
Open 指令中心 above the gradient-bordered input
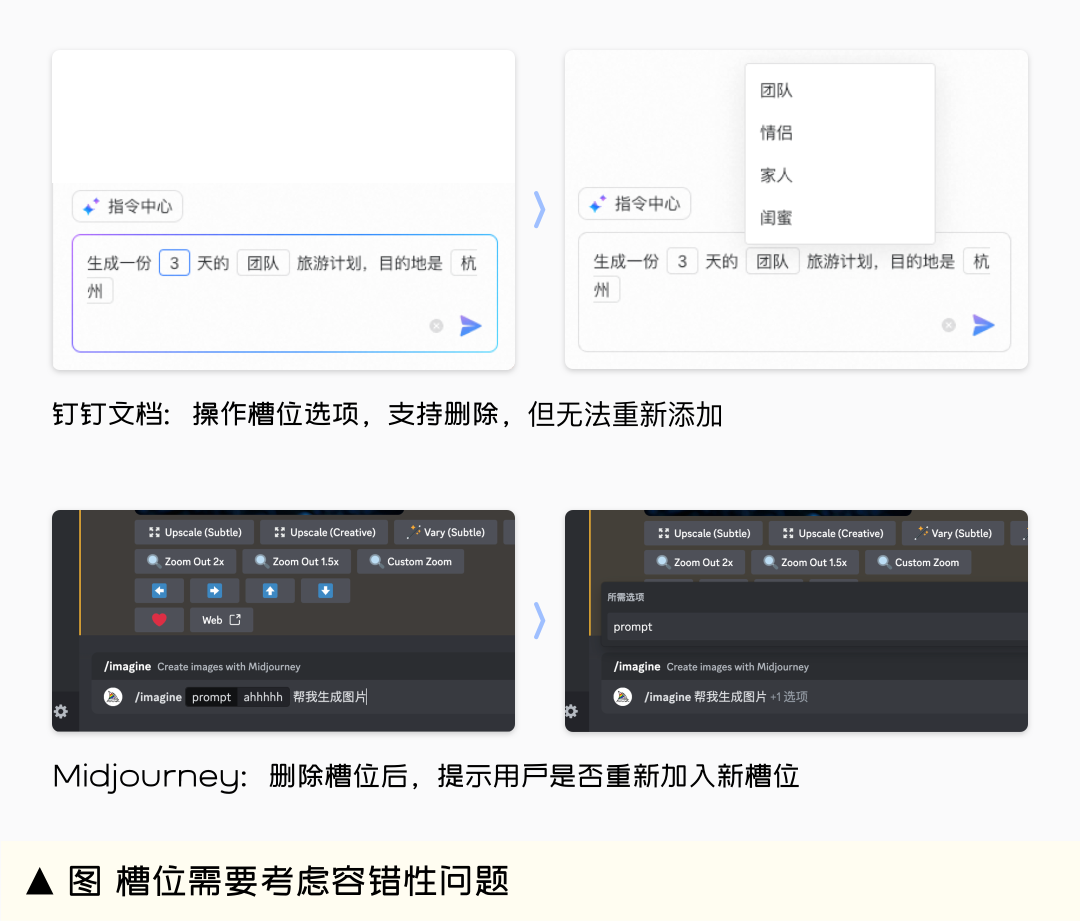click(127, 206)
